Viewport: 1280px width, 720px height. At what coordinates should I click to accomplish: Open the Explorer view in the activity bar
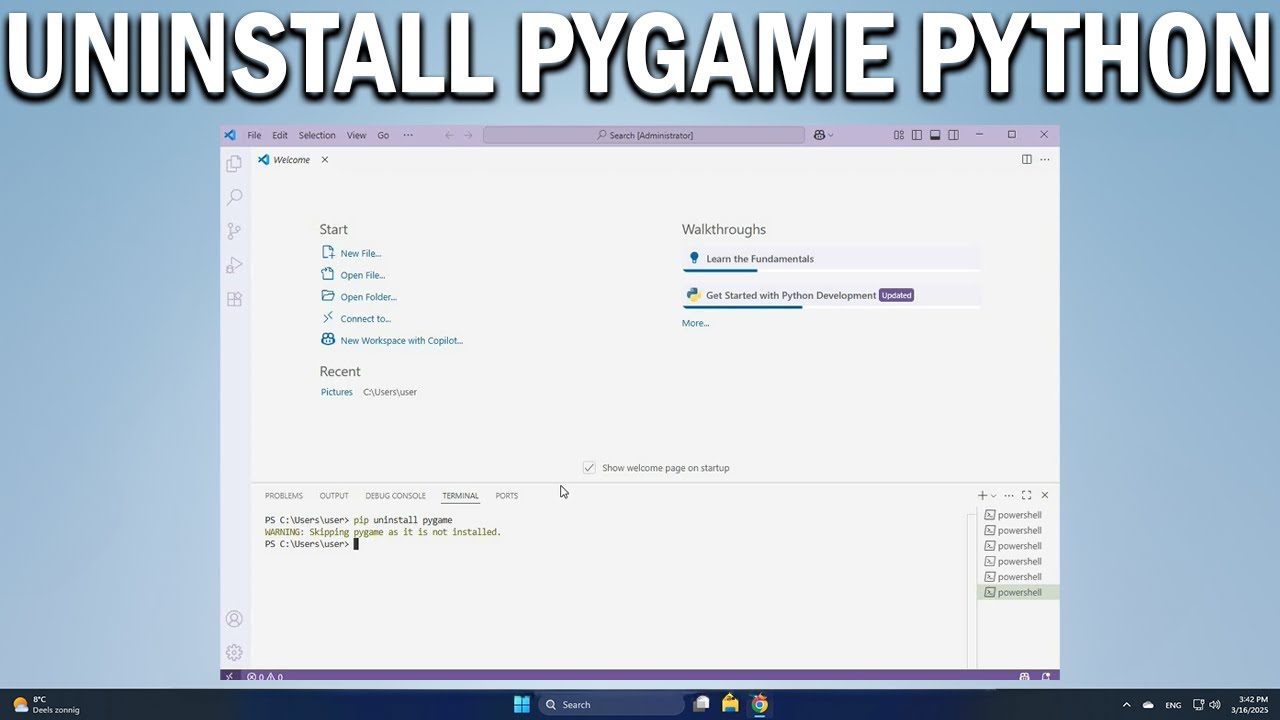tap(234, 163)
